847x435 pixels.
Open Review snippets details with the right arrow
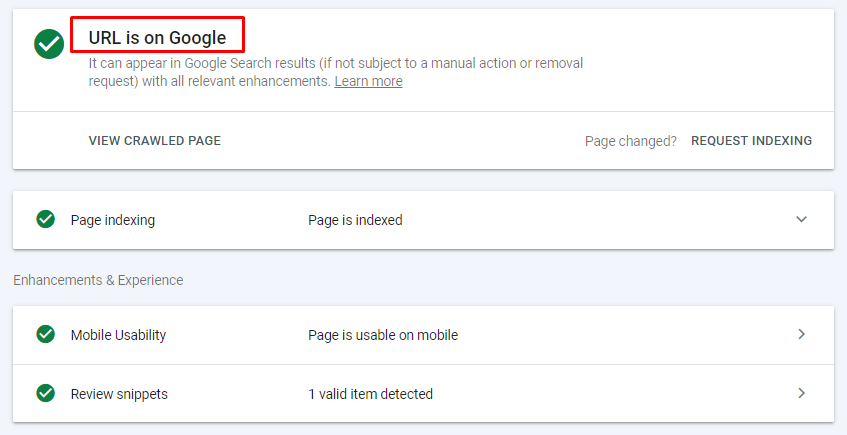pyautogui.click(x=802, y=393)
